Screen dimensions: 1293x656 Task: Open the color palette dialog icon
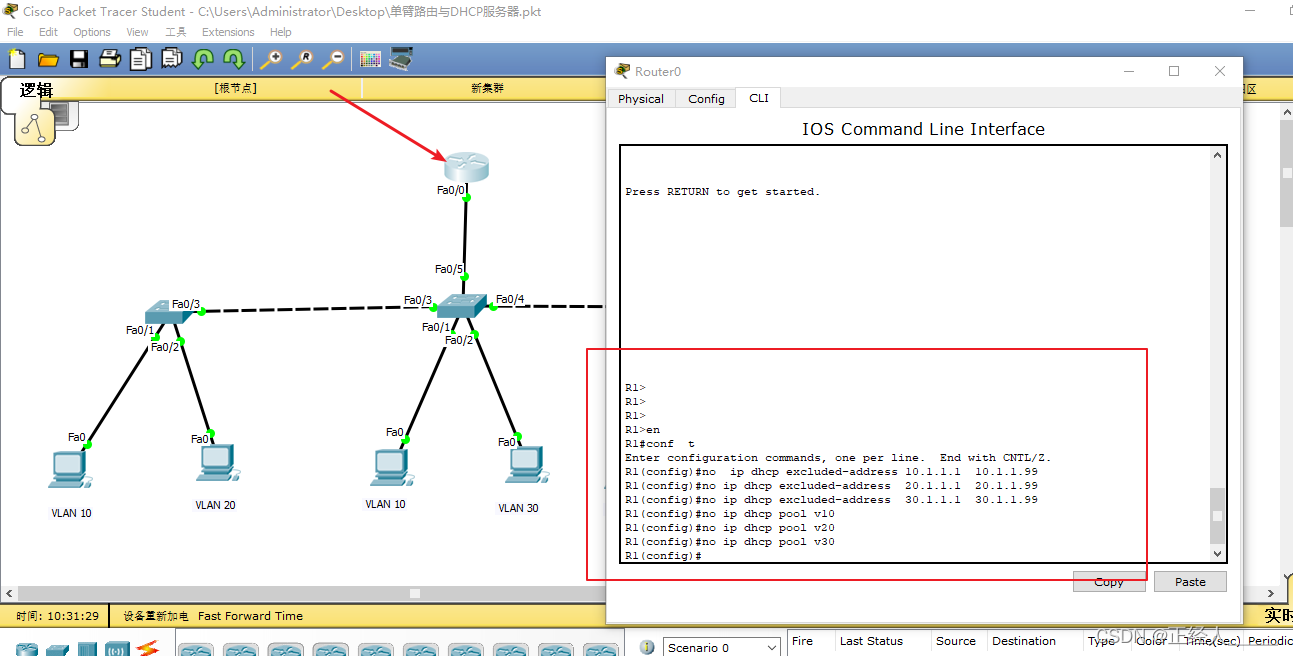[x=370, y=58]
